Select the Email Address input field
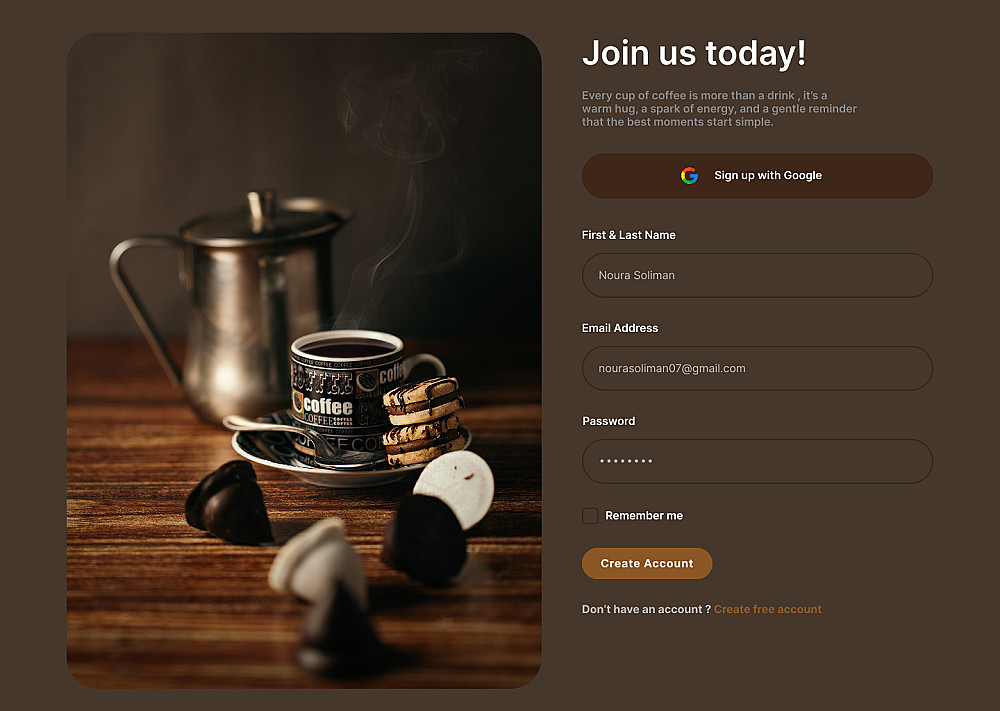This screenshot has height=711, width=1000. point(757,369)
